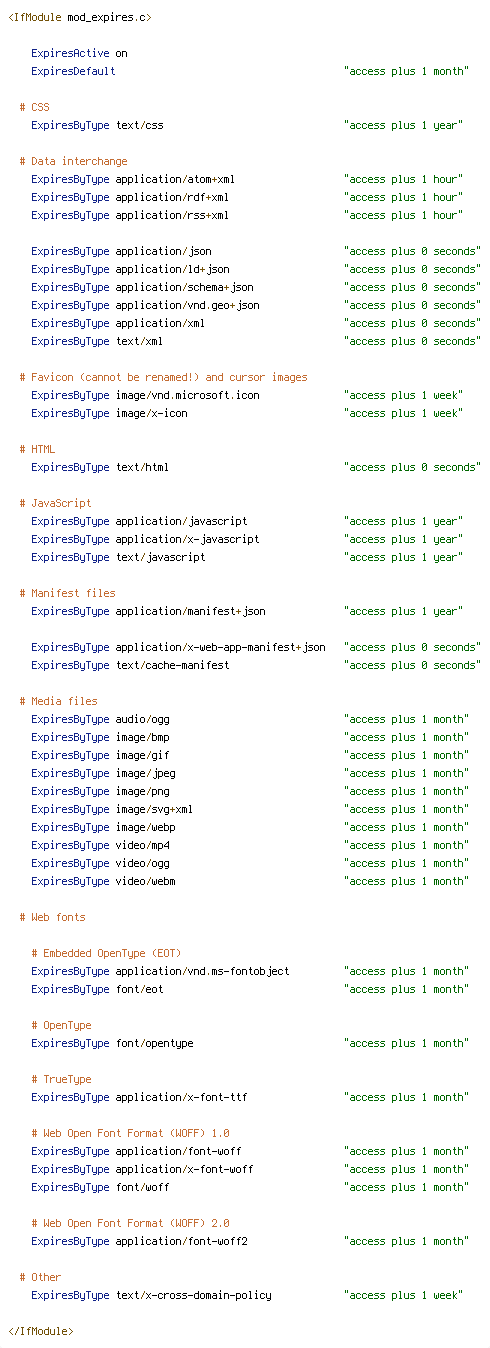
Task: Click the image/vnd.microsoft.icon MIME type
Action: (187, 395)
